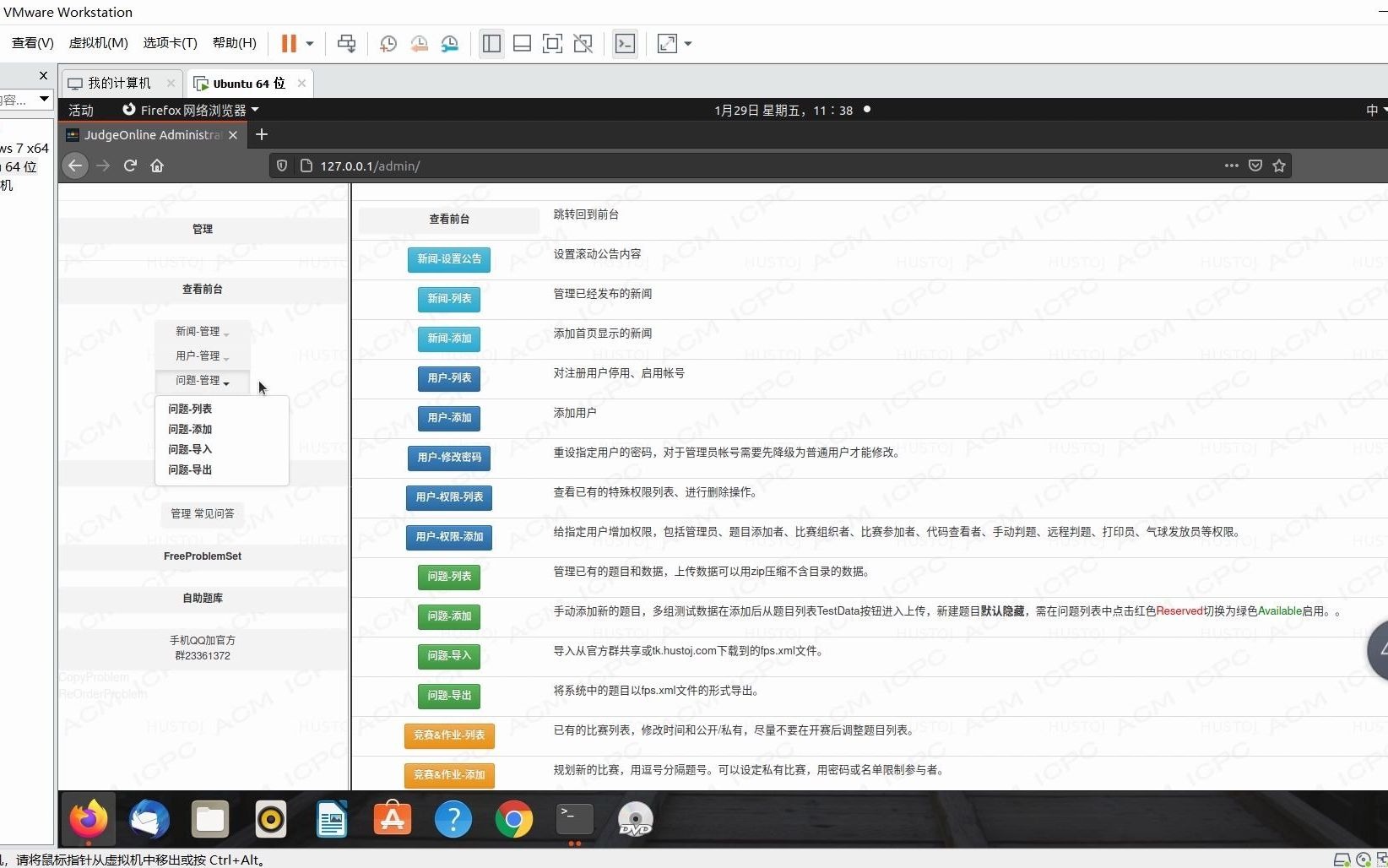The height and width of the screenshot is (868, 1388).
Task: Bookmark this page with the star
Action: [x=1279, y=165]
